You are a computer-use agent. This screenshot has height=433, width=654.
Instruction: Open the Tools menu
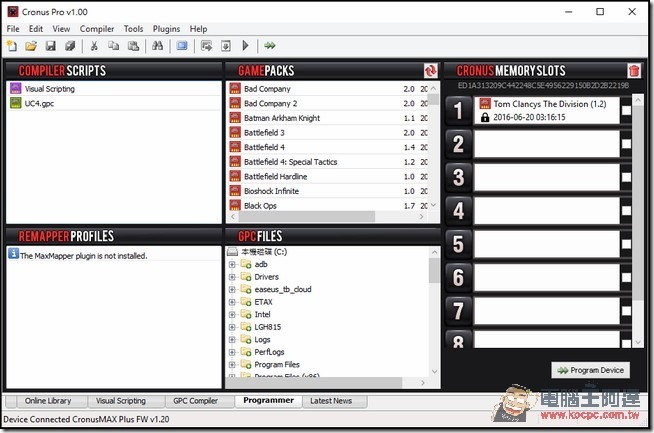(133, 29)
